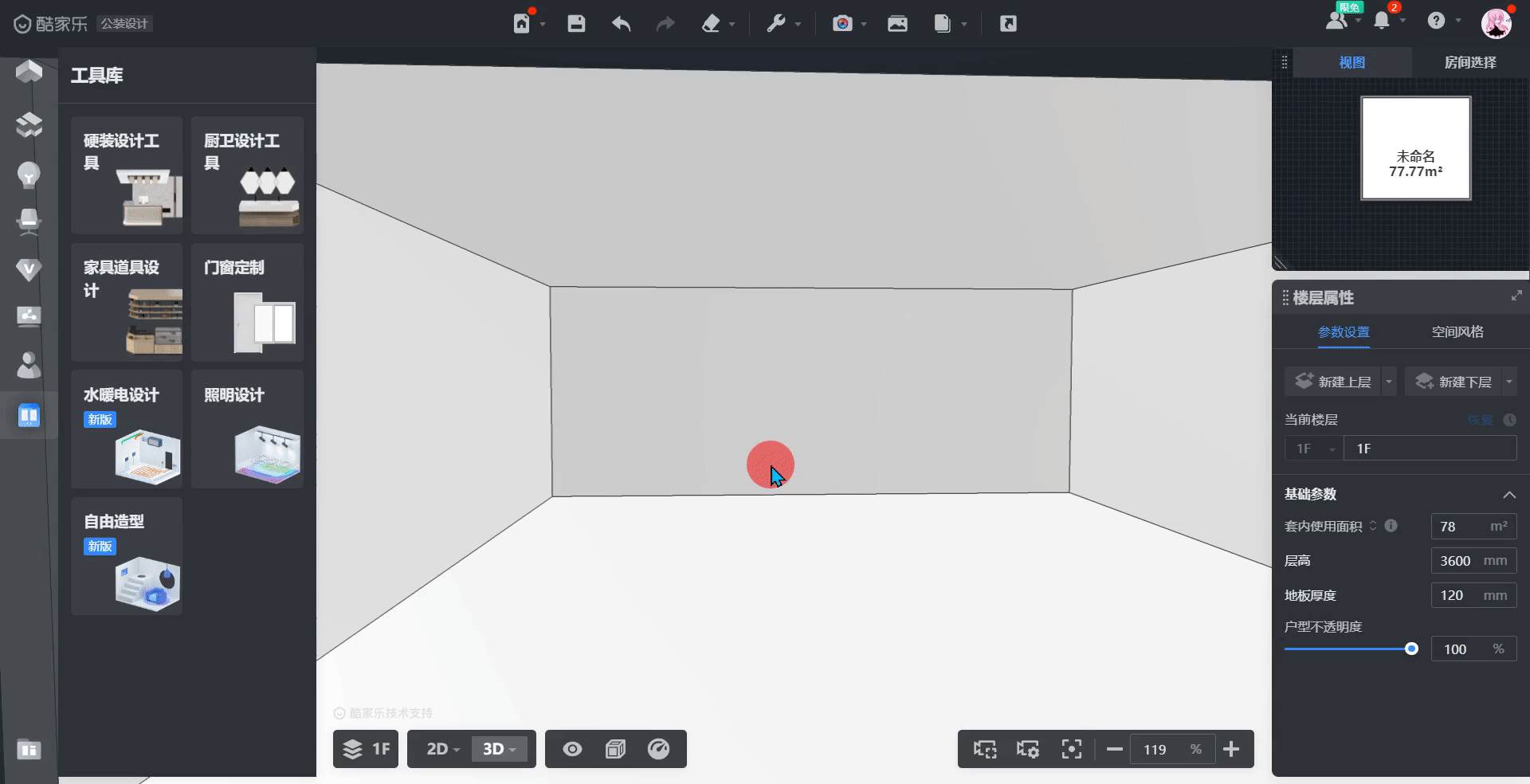The height and width of the screenshot is (784, 1530).
Task: Select the eraser clear tool
Action: pos(711,24)
